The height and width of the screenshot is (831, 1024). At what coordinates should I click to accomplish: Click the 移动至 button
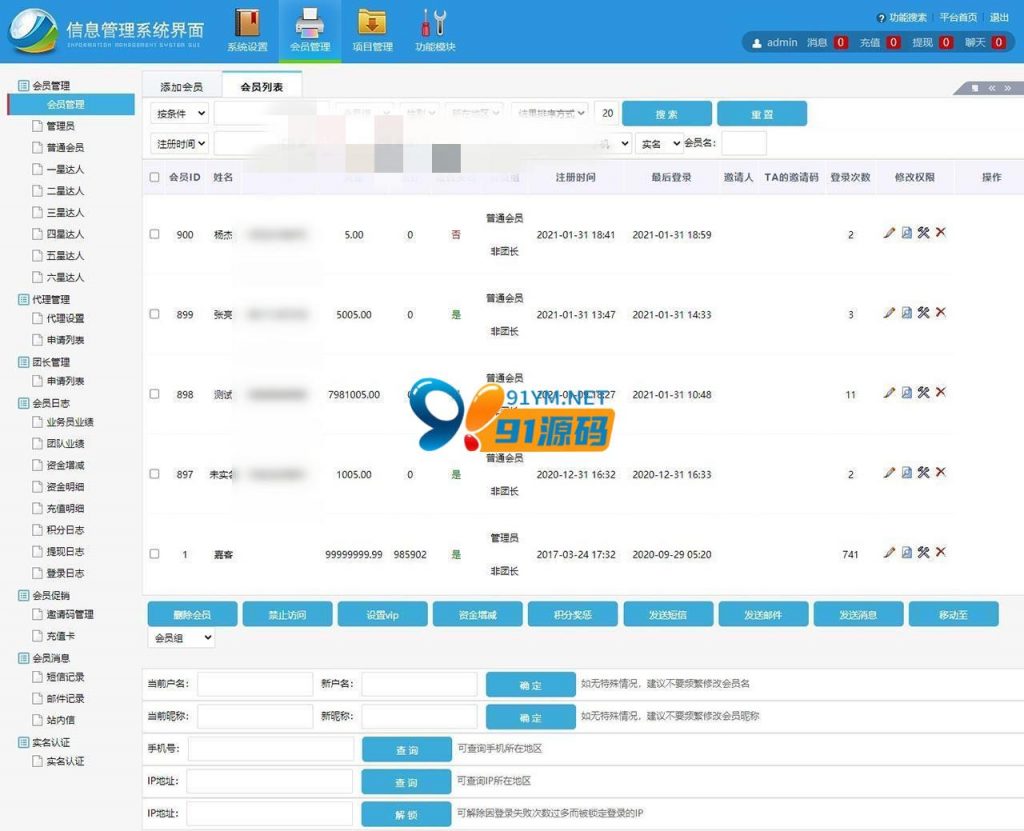tap(953, 614)
